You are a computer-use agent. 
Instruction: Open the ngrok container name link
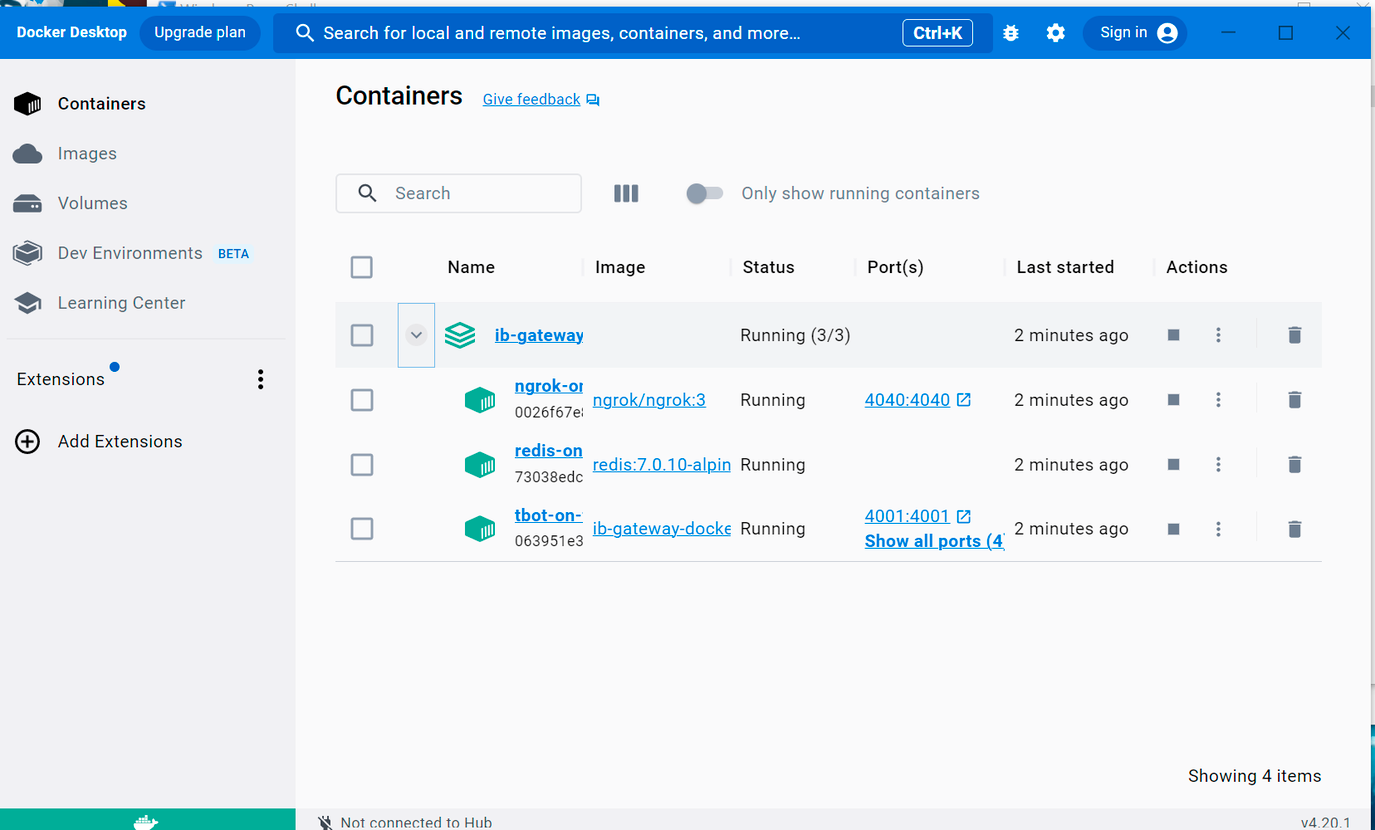coord(549,386)
